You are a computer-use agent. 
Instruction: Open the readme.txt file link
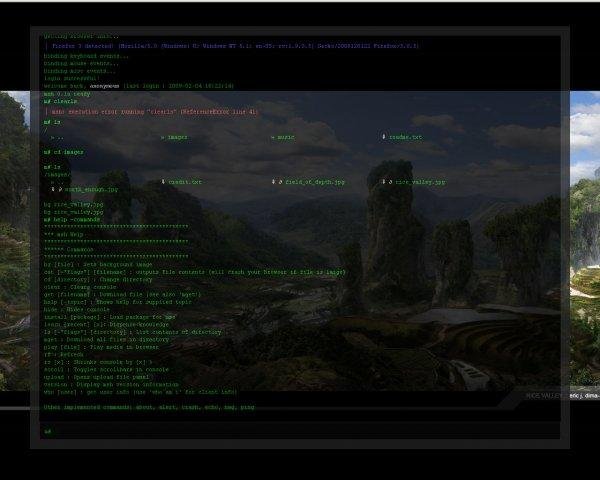(x=406, y=137)
